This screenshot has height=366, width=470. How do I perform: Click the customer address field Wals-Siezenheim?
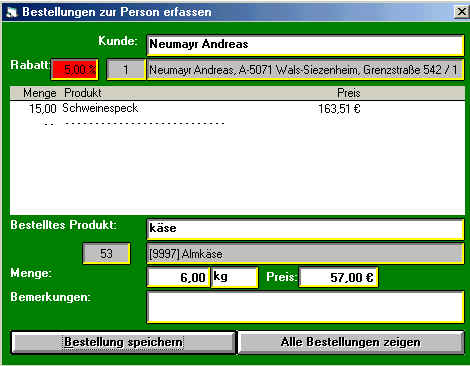pyautogui.click(x=305, y=70)
